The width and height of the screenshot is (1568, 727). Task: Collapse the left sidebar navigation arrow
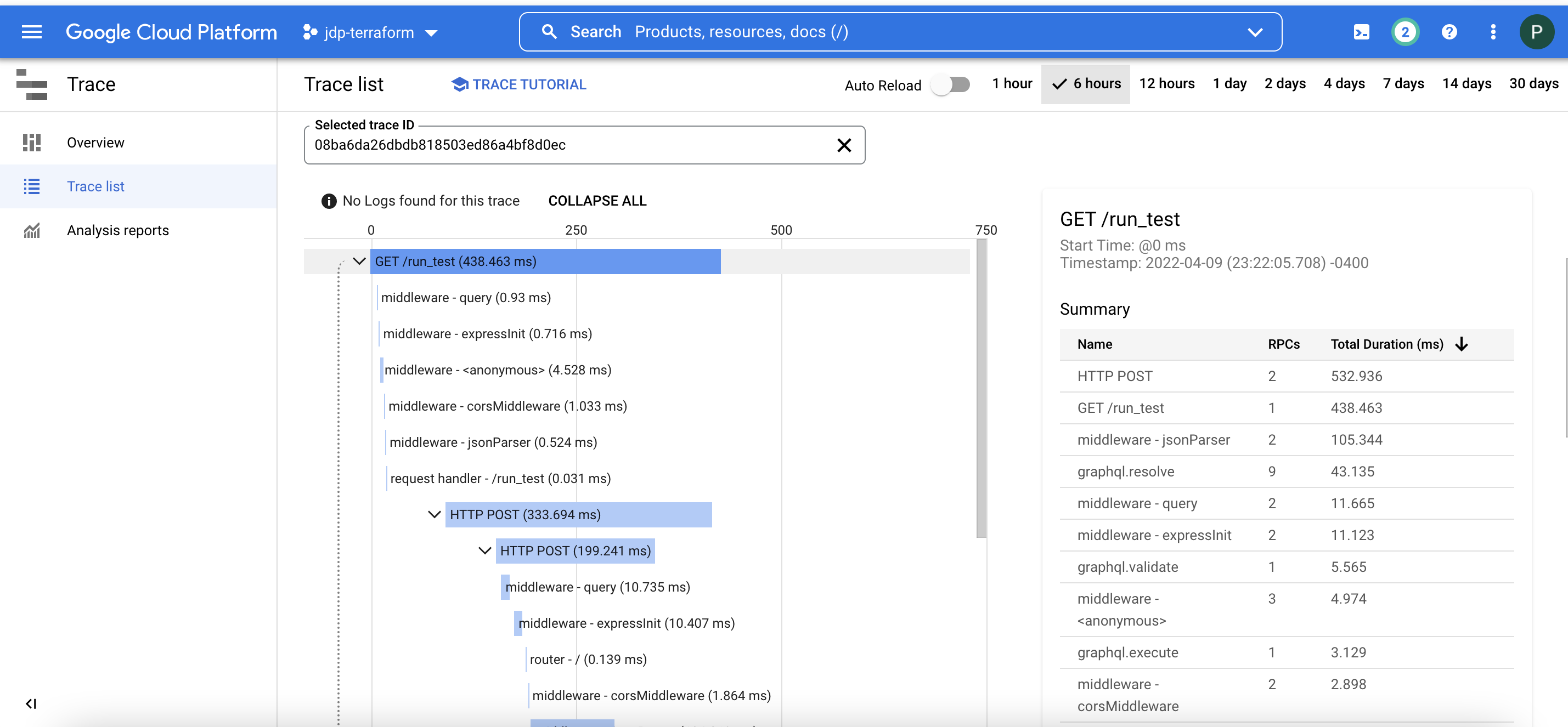(x=31, y=704)
